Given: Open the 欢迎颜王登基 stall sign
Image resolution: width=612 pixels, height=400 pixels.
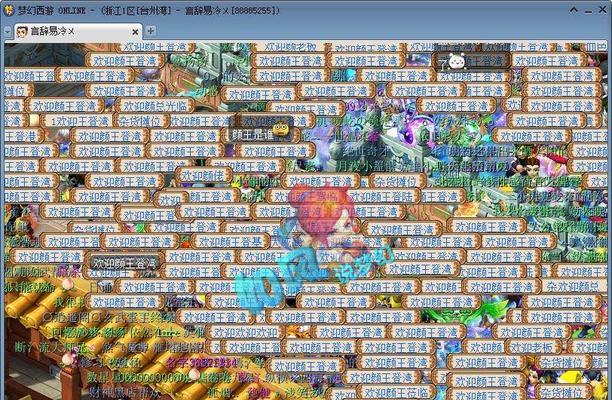Looking at the screenshot, I should [231, 242].
